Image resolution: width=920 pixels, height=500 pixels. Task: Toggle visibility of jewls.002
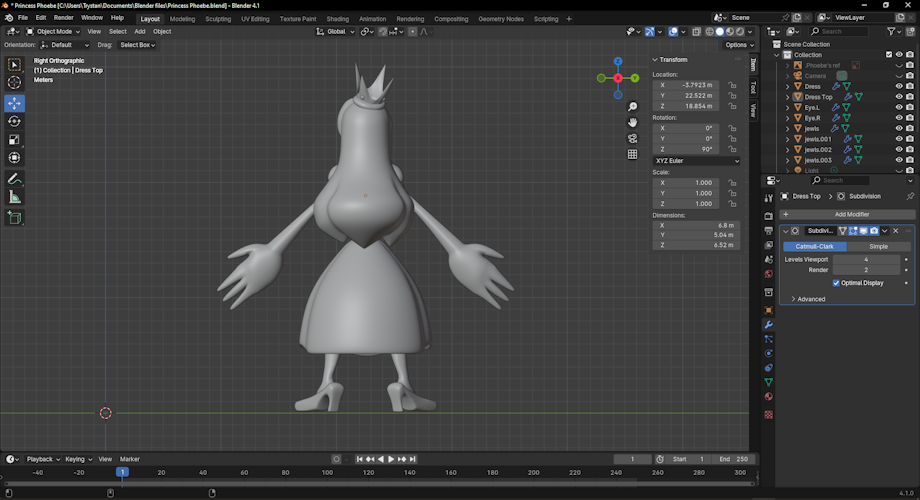pyautogui.click(x=898, y=150)
